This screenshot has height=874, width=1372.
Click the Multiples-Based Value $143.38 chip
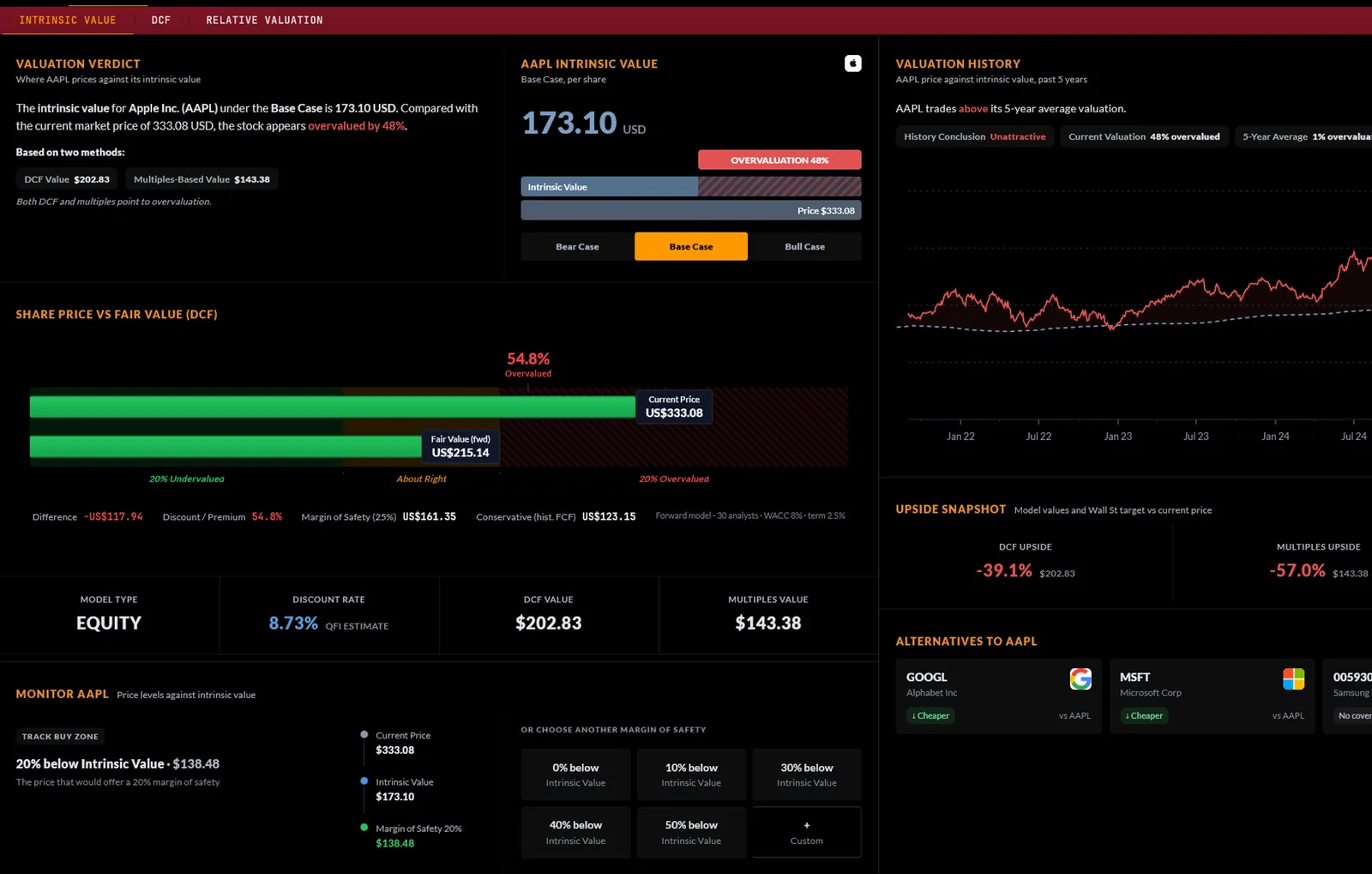point(202,179)
